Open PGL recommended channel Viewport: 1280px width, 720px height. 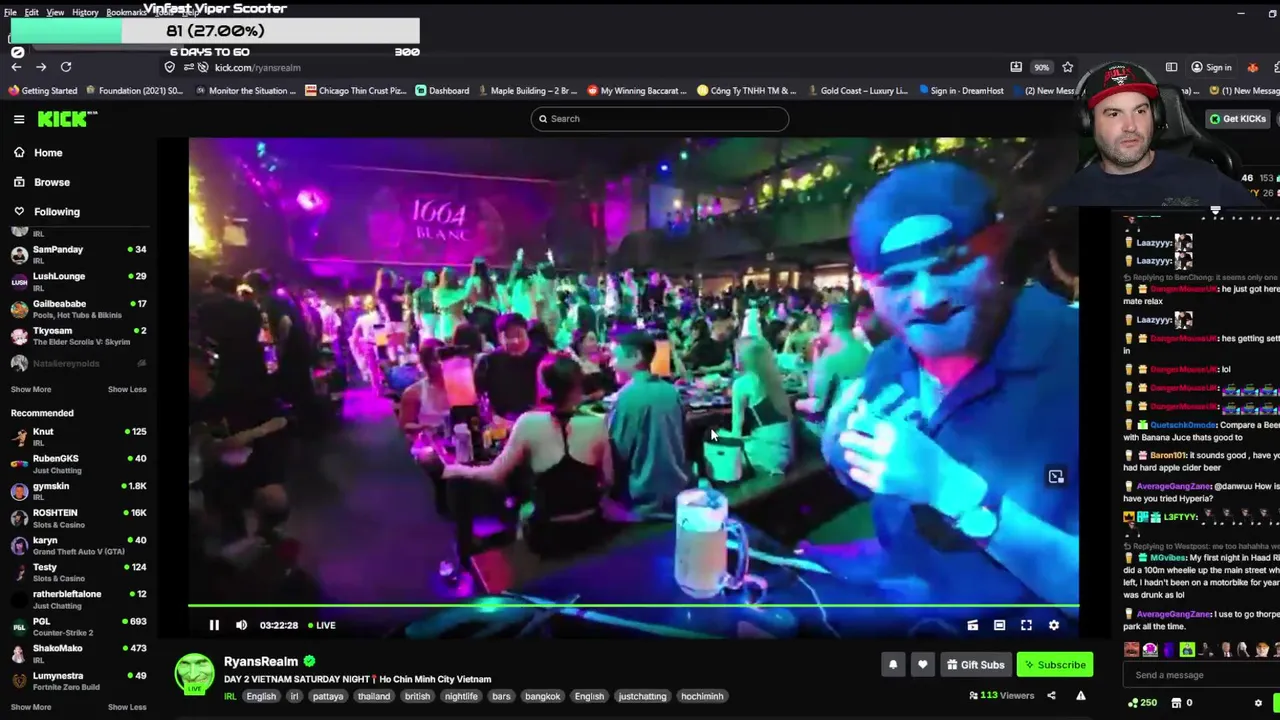point(78,626)
